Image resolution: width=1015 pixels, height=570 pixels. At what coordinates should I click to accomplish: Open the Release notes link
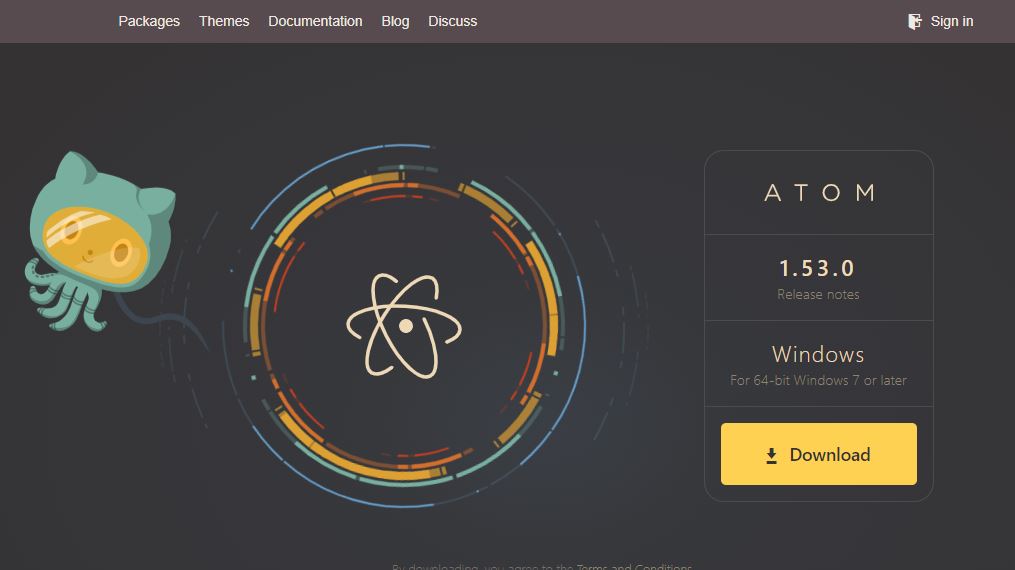tap(818, 294)
